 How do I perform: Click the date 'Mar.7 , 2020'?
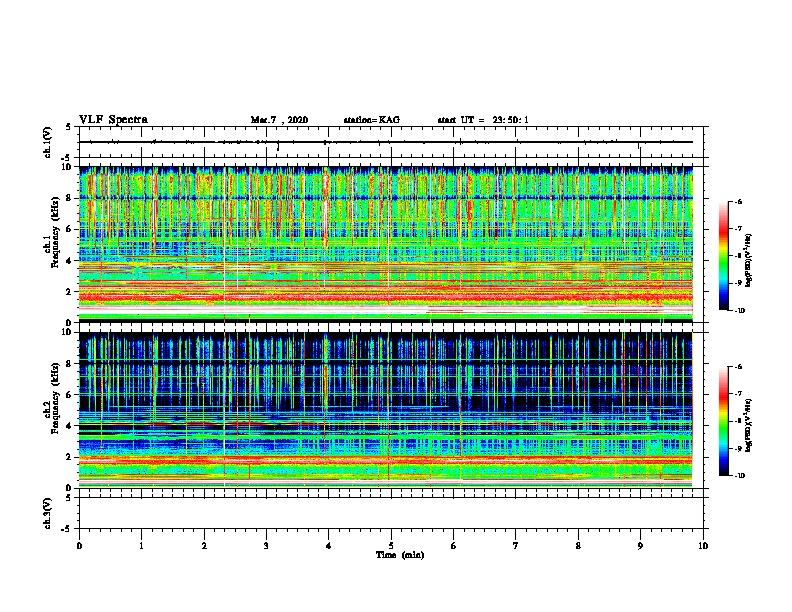pyautogui.click(x=279, y=120)
